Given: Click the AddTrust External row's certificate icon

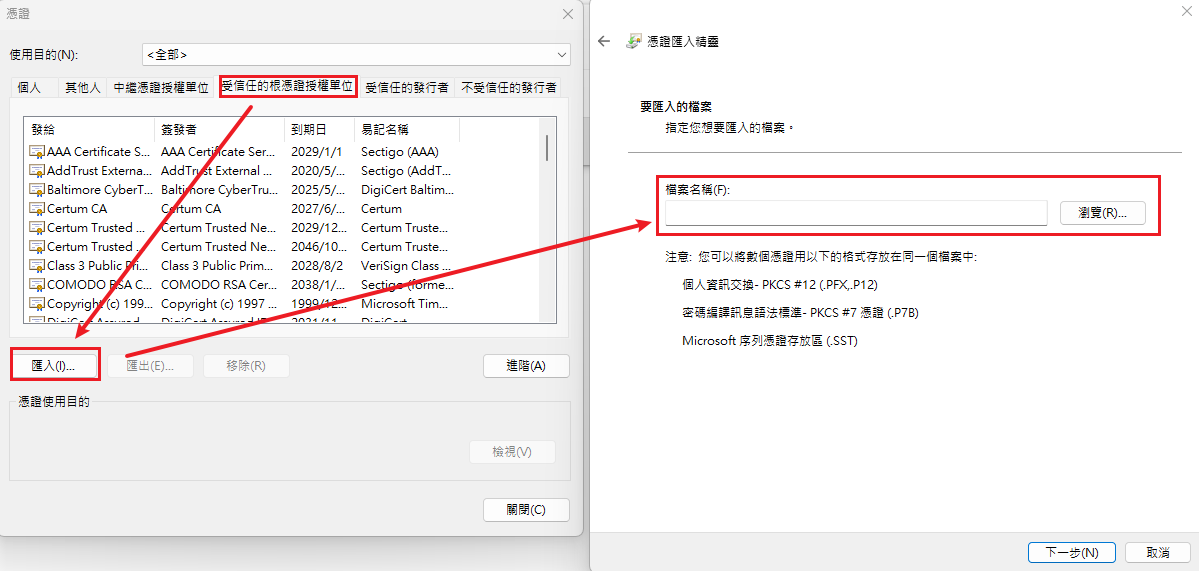Looking at the screenshot, I should tap(37, 170).
